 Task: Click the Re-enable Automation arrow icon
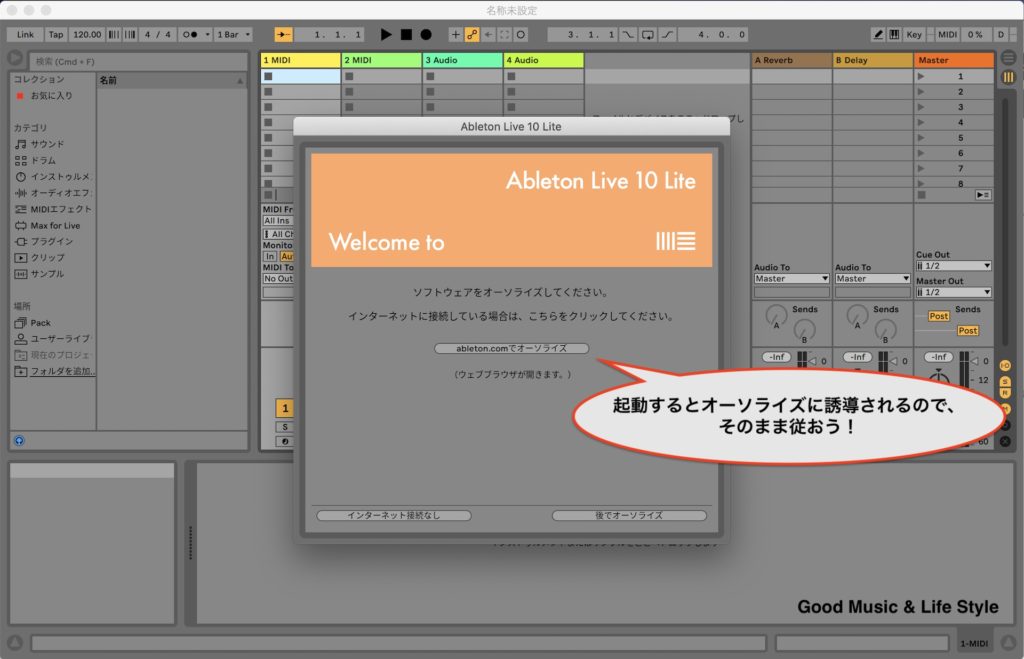pyautogui.click(x=488, y=35)
